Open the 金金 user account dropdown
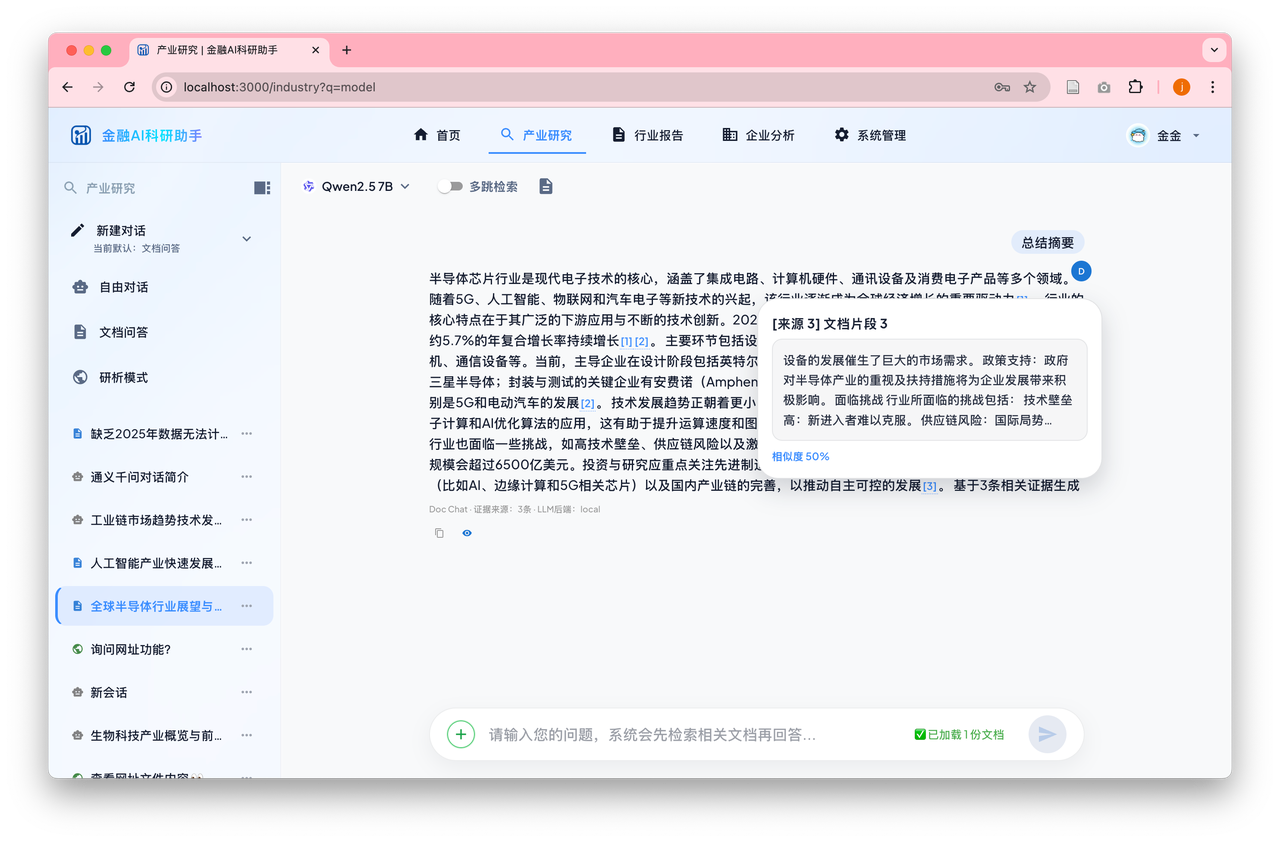The image size is (1280, 842). pyautogui.click(x=1164, y=135)
